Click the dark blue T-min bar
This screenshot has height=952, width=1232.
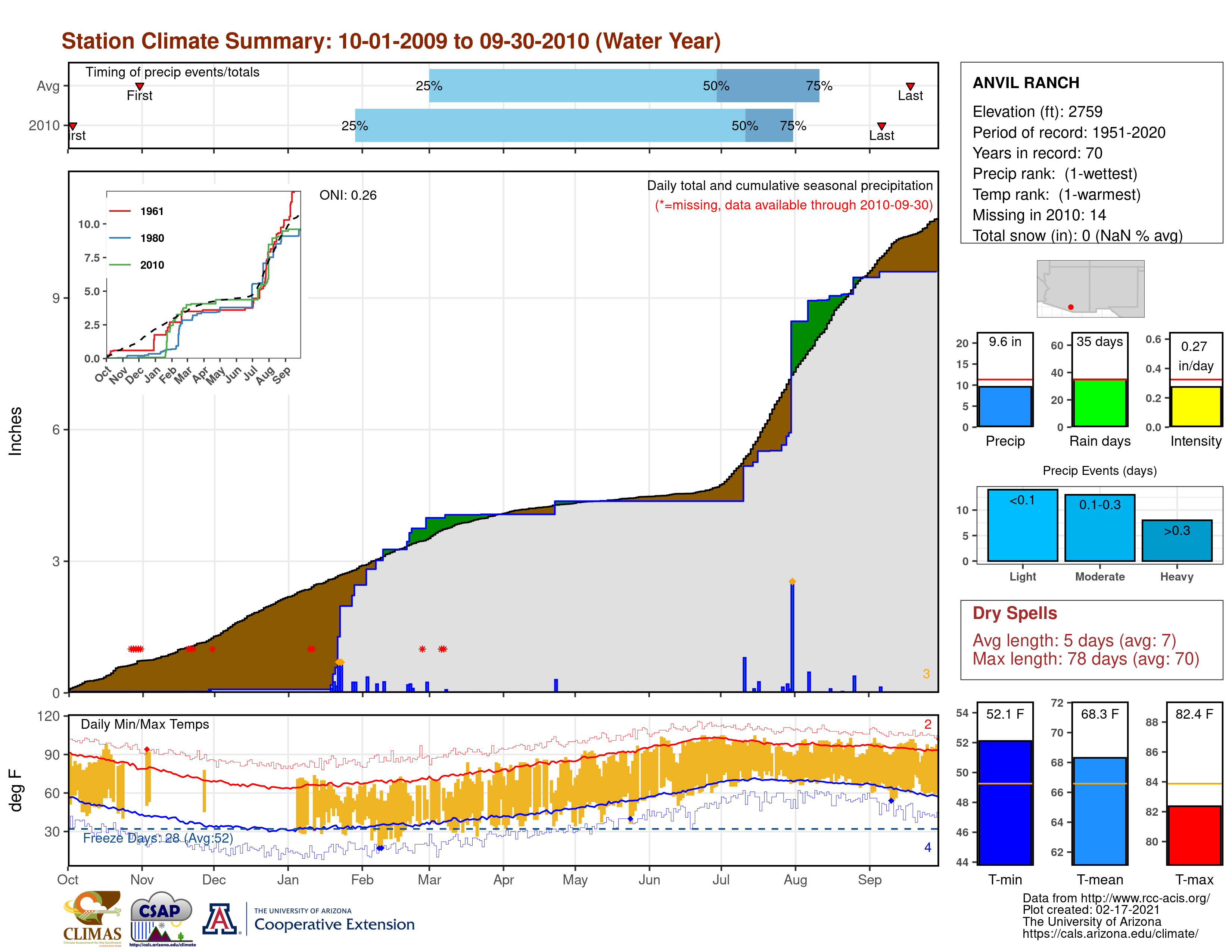coord(1005,803)
